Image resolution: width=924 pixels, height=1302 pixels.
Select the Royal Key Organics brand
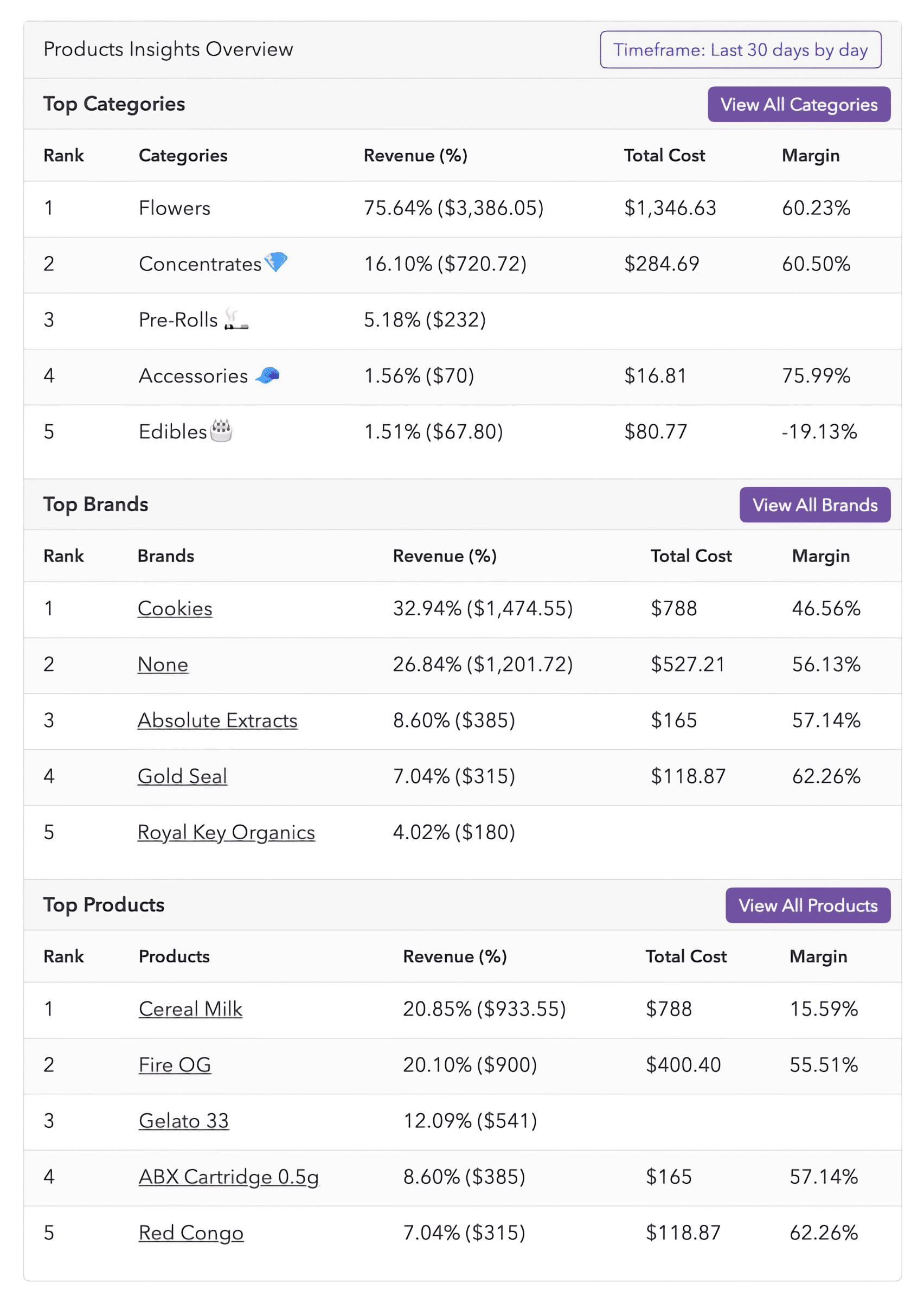226,832
